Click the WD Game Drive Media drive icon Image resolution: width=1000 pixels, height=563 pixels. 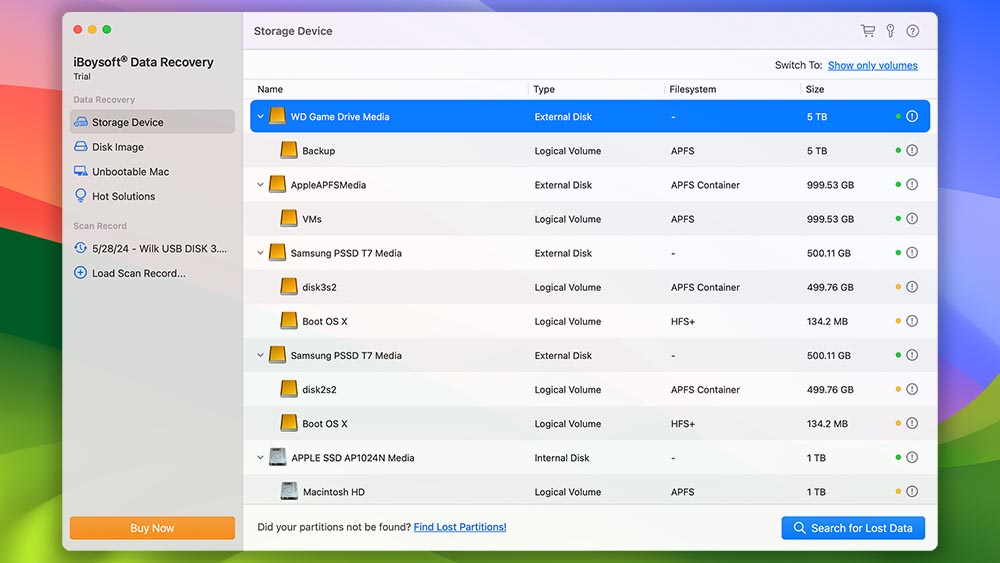point(277,117)
